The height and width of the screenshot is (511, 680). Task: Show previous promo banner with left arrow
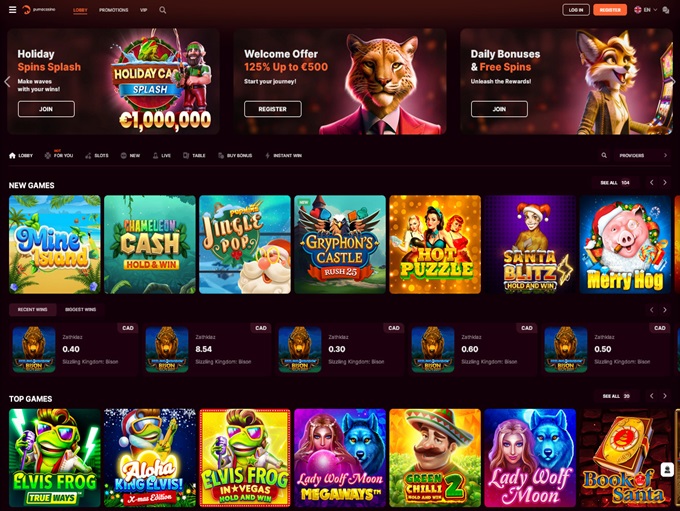[7, 82]
